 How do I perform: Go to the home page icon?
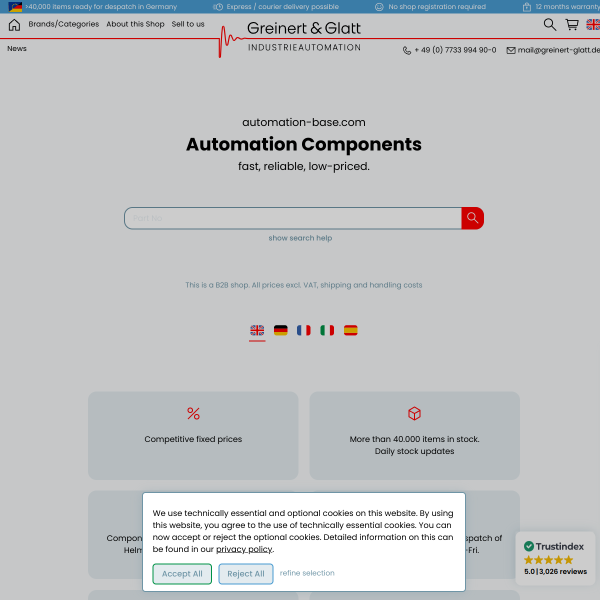[x=14, y=25]
